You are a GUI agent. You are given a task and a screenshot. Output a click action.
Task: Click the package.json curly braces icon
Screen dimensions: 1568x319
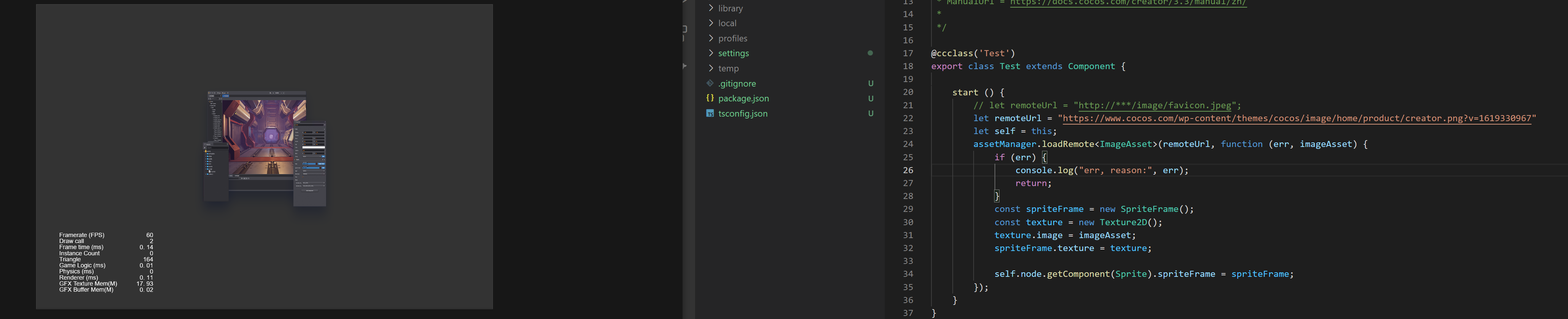click(x=710, y=98)
